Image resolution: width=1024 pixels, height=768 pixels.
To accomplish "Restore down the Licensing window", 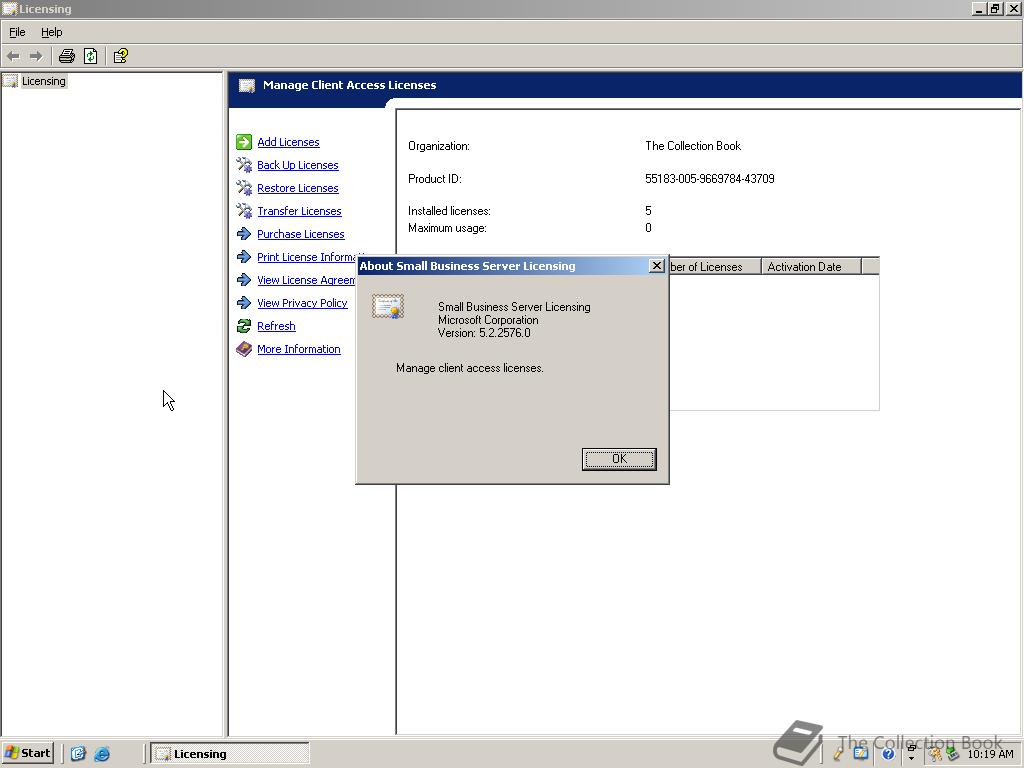I will 995,8.
